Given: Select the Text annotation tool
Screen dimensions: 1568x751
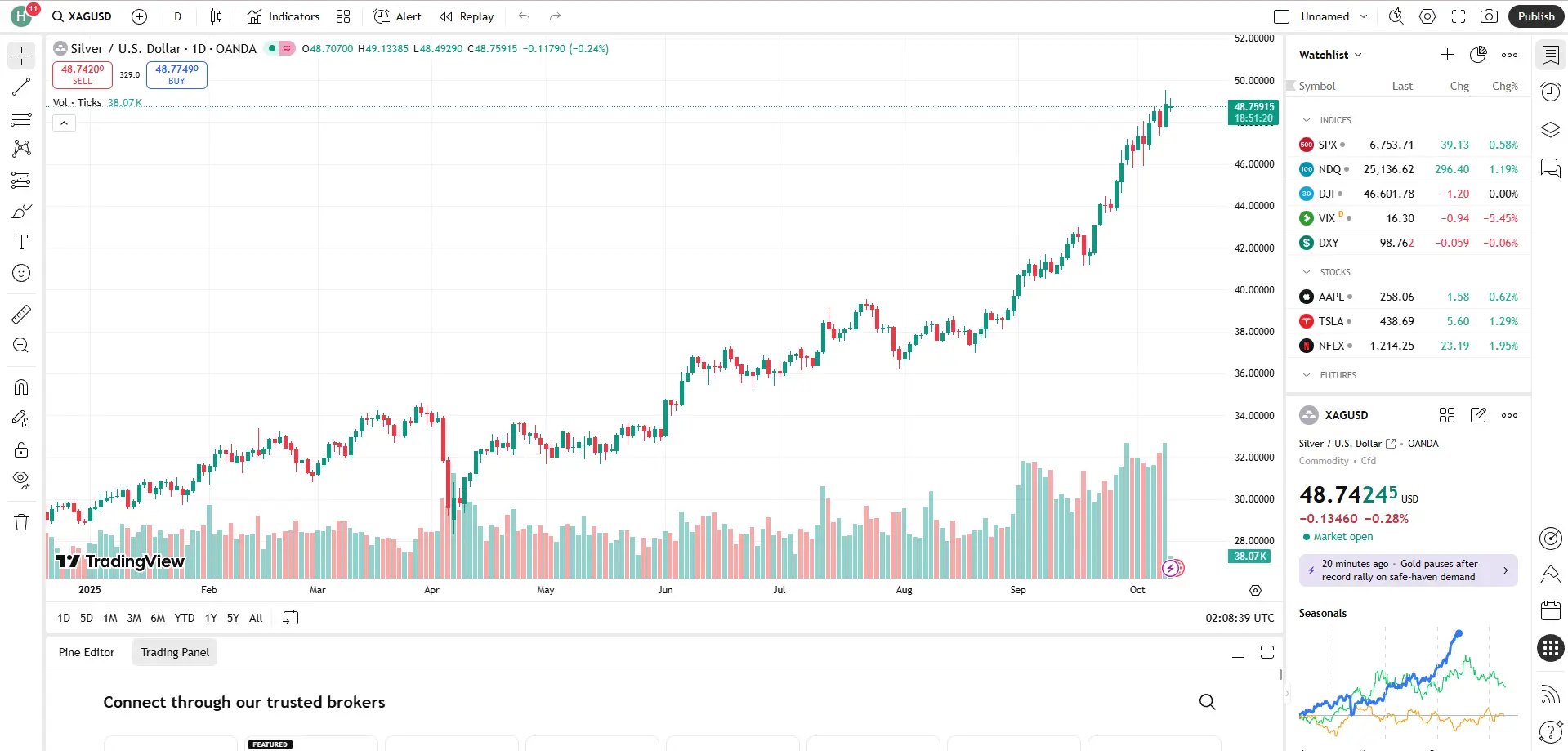Looking at the screenshot, I should click(21, 242).
